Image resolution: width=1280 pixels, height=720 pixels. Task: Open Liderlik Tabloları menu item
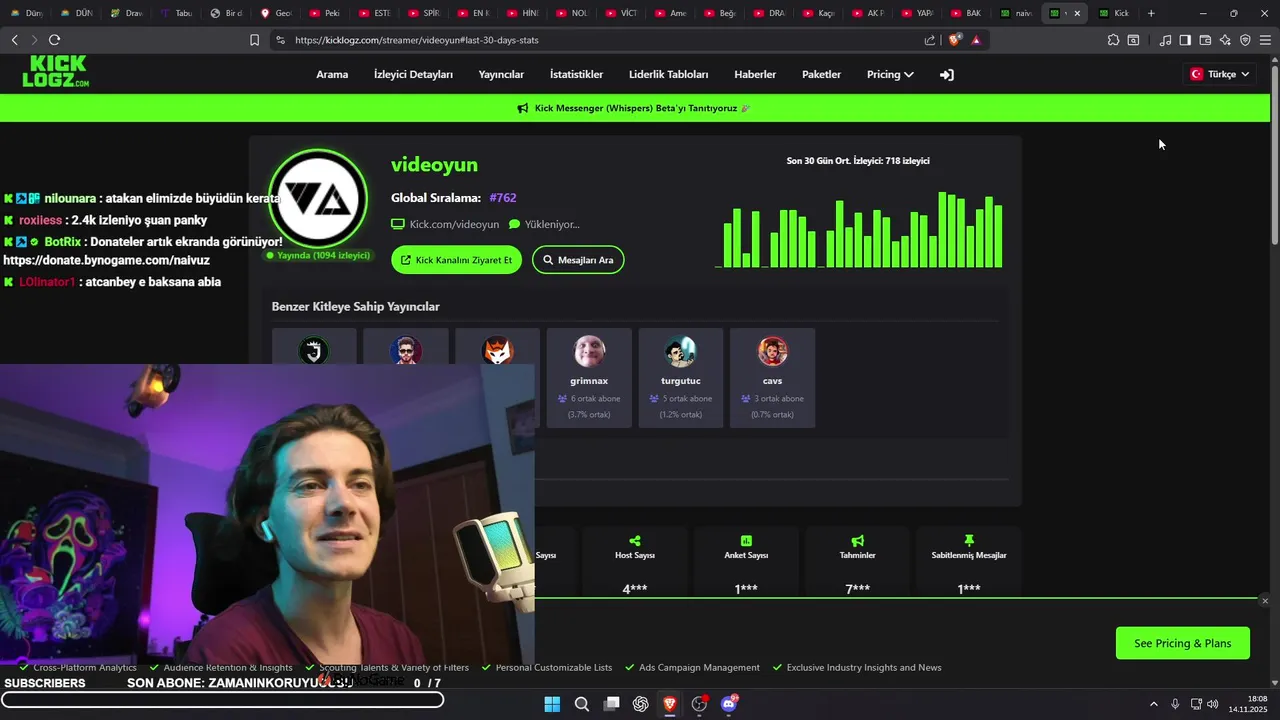coord(668,75)
